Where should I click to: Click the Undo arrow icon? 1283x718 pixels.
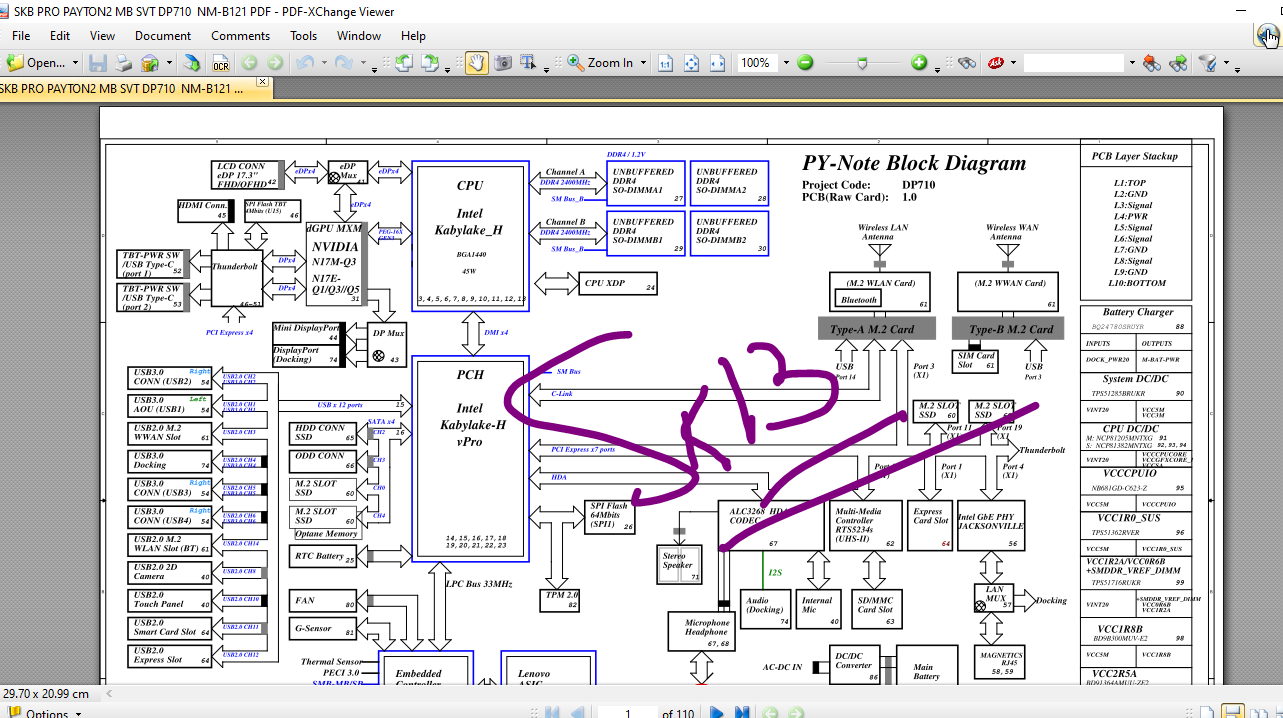tap(304, 63)
